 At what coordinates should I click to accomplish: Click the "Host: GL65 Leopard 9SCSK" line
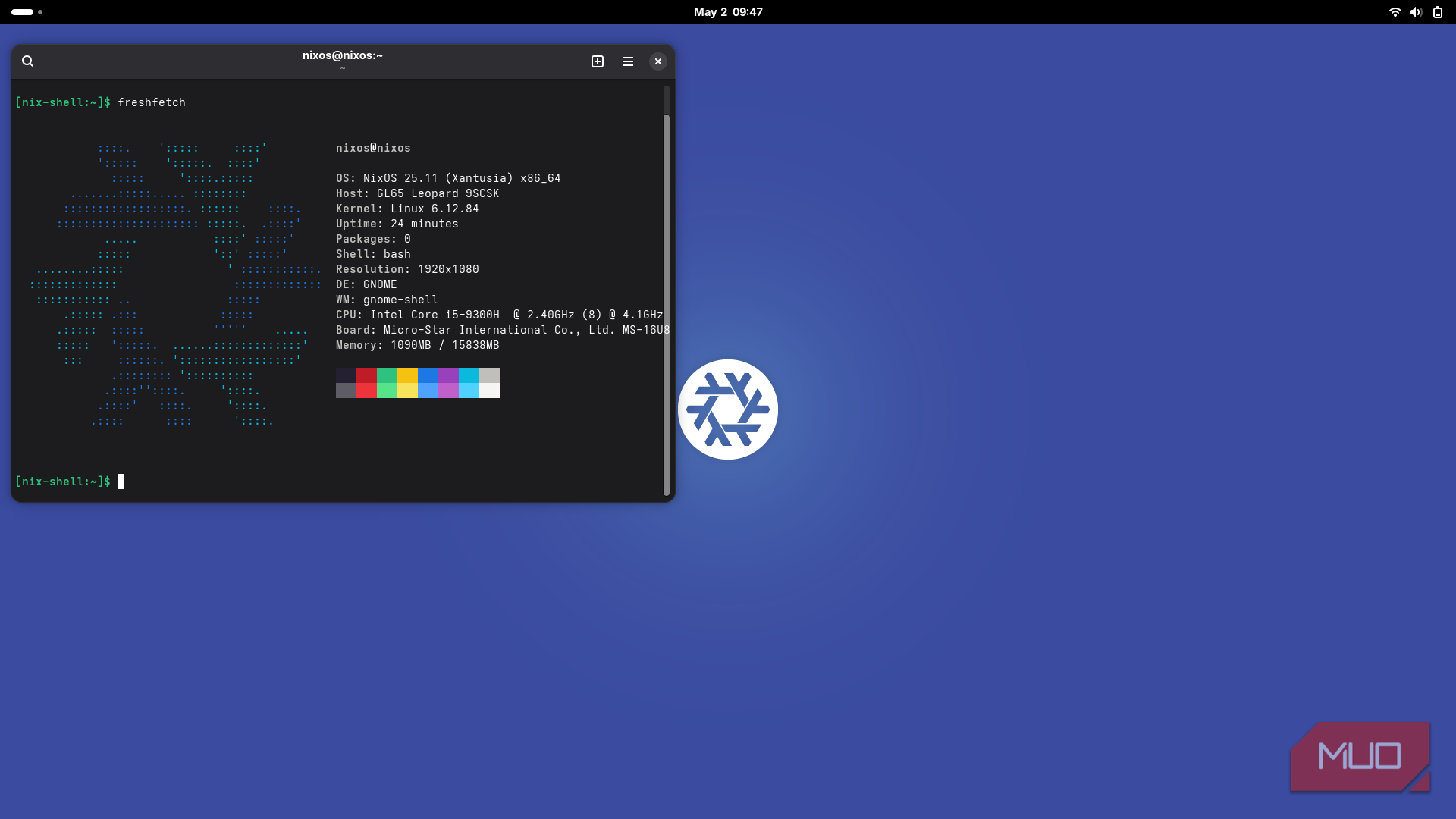pyautogui.click(x=417, y=193)
